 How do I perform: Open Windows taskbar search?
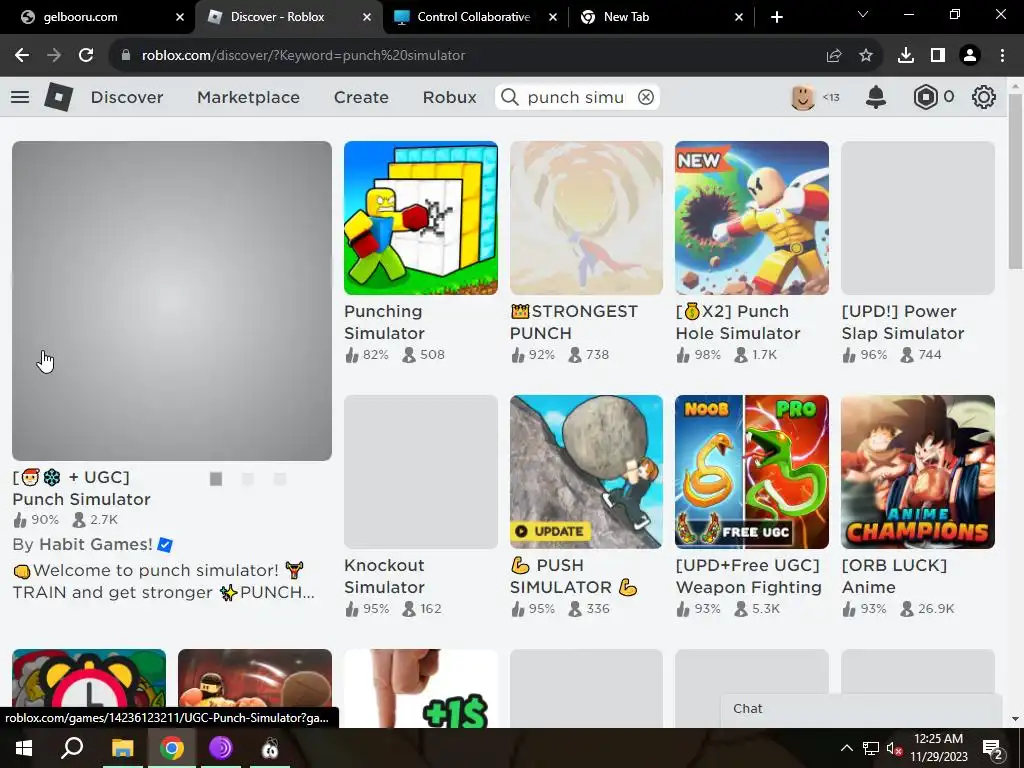pos(72,748)
